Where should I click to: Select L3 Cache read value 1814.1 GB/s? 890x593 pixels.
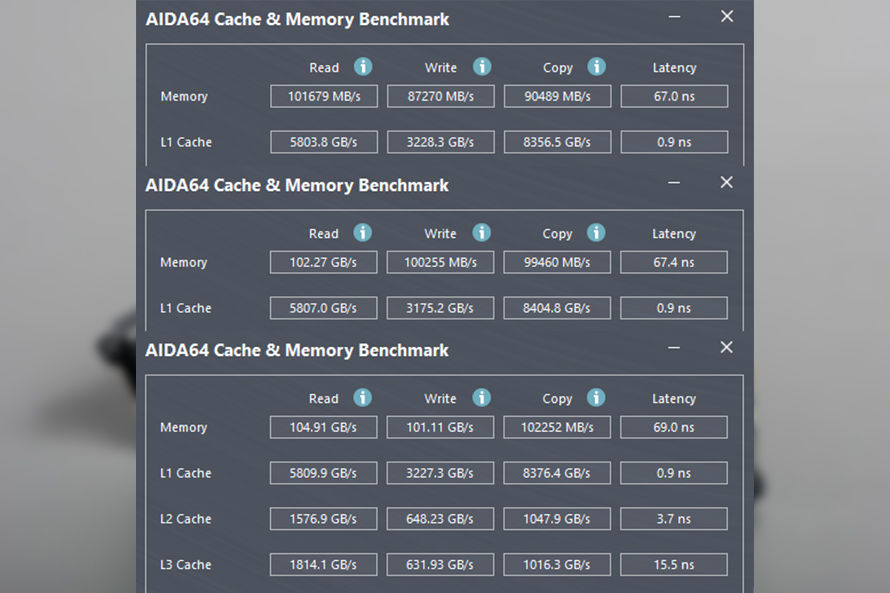point(324,565)
